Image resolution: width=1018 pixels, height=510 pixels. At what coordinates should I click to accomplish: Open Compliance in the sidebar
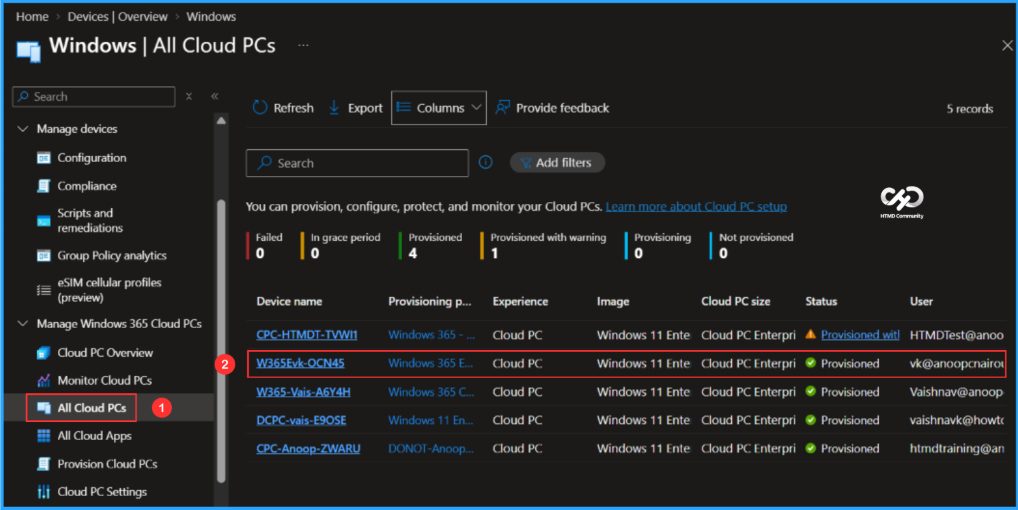point(87,186)
